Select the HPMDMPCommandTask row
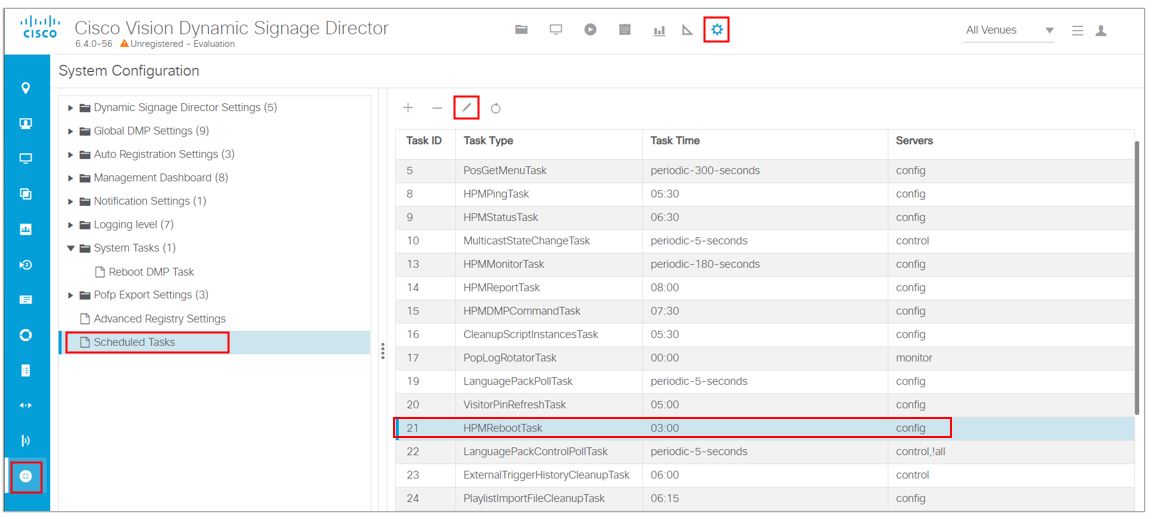 click(764, 311)
